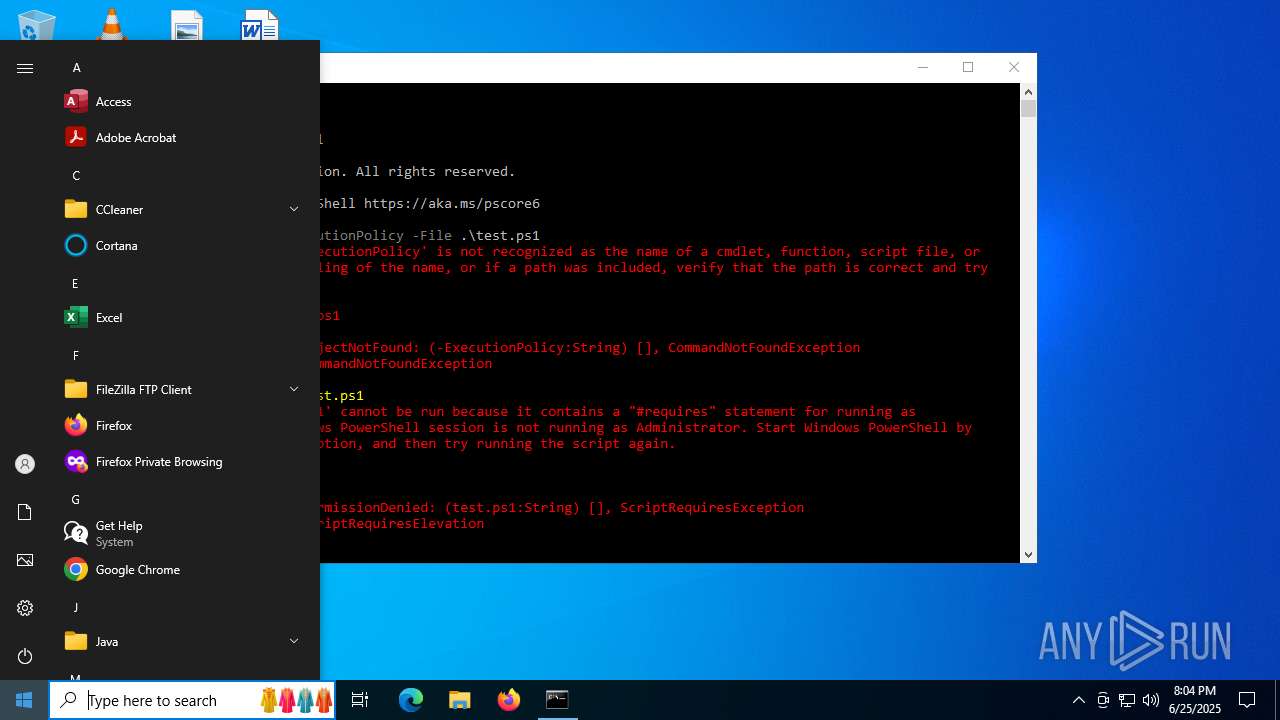
Task: Open Documents from Start sidebar
Action: pos(25,512)
